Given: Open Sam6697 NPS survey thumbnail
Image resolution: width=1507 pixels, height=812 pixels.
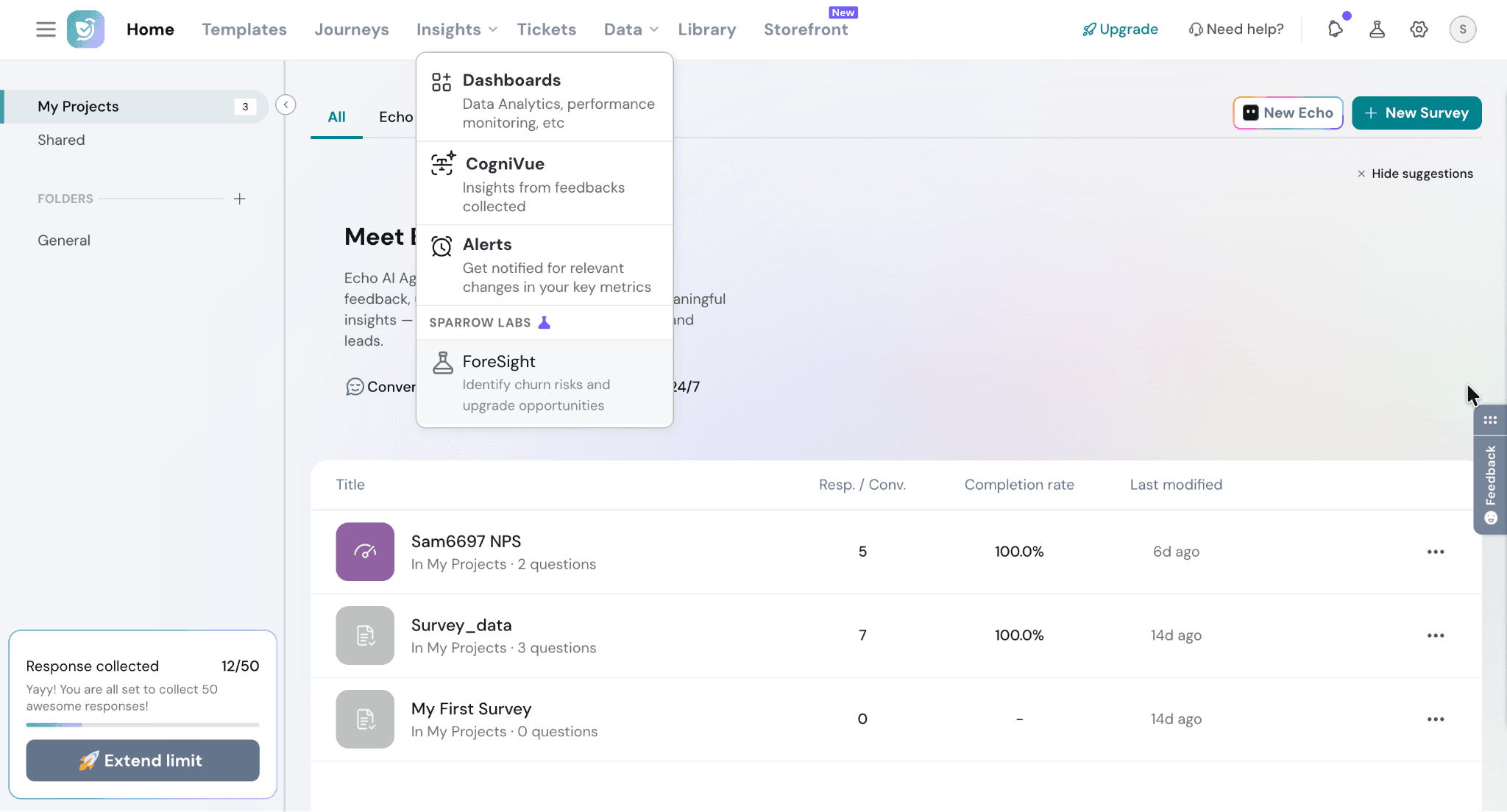Looking at the screenshot, I should point(365,552).
